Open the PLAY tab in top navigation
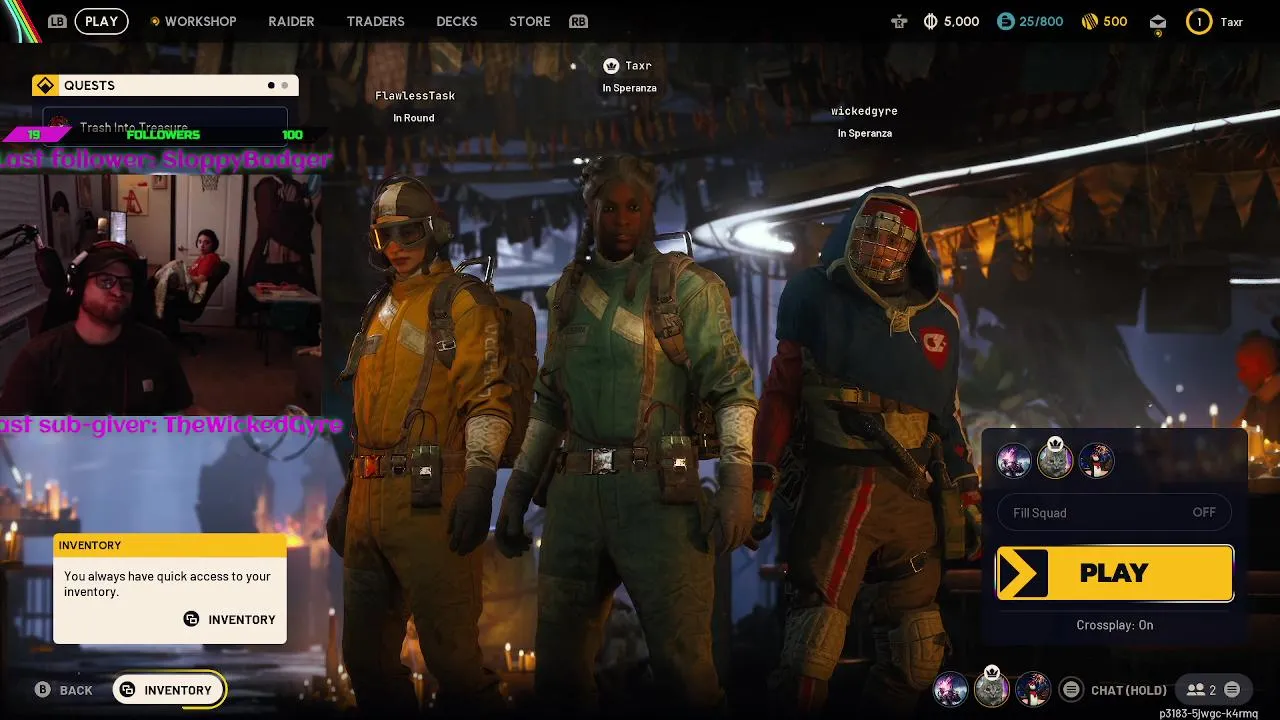 point(101,21)
